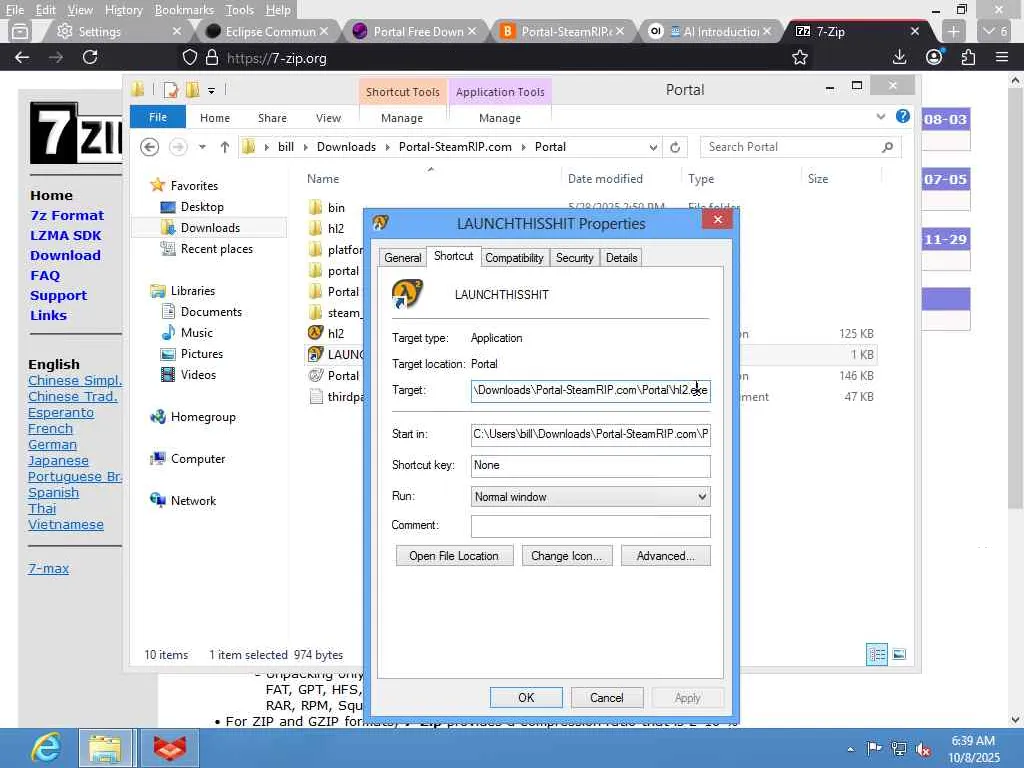
Task: Click Open File Location button
Action: pyautogui.click(x=454, y=556)
